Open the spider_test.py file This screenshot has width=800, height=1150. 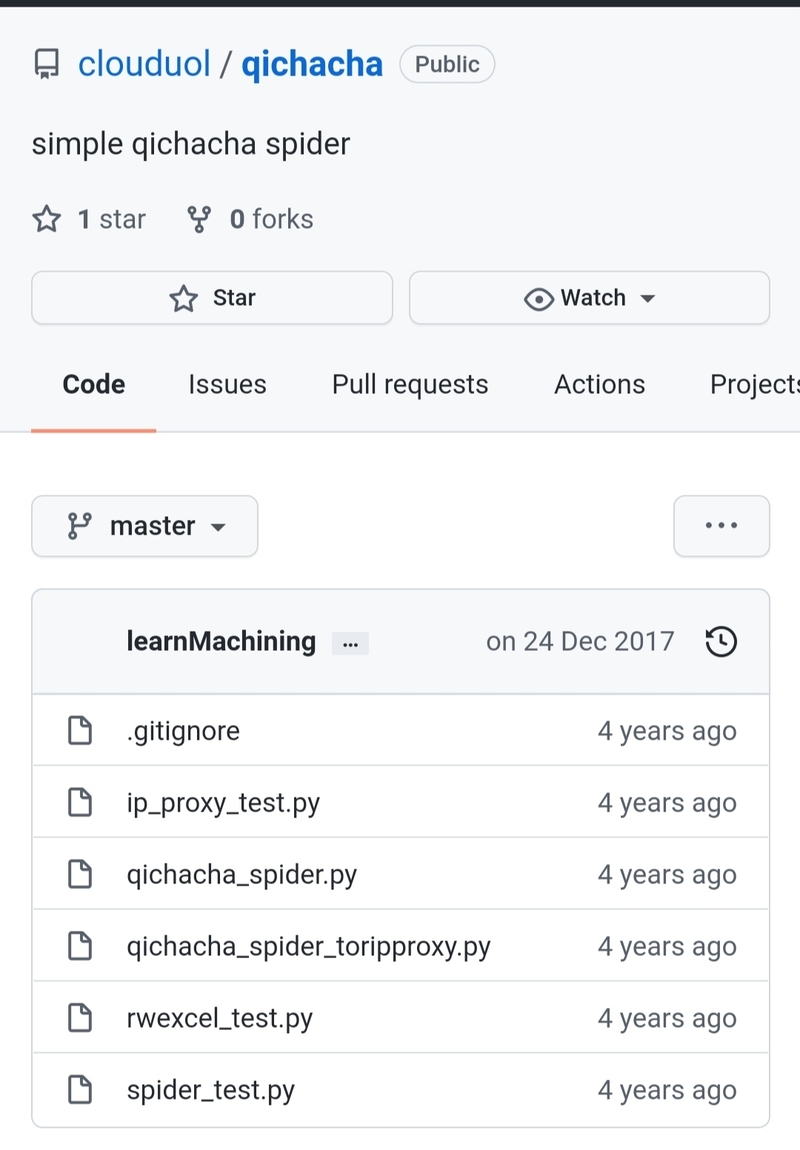[x=210, y=1091]
